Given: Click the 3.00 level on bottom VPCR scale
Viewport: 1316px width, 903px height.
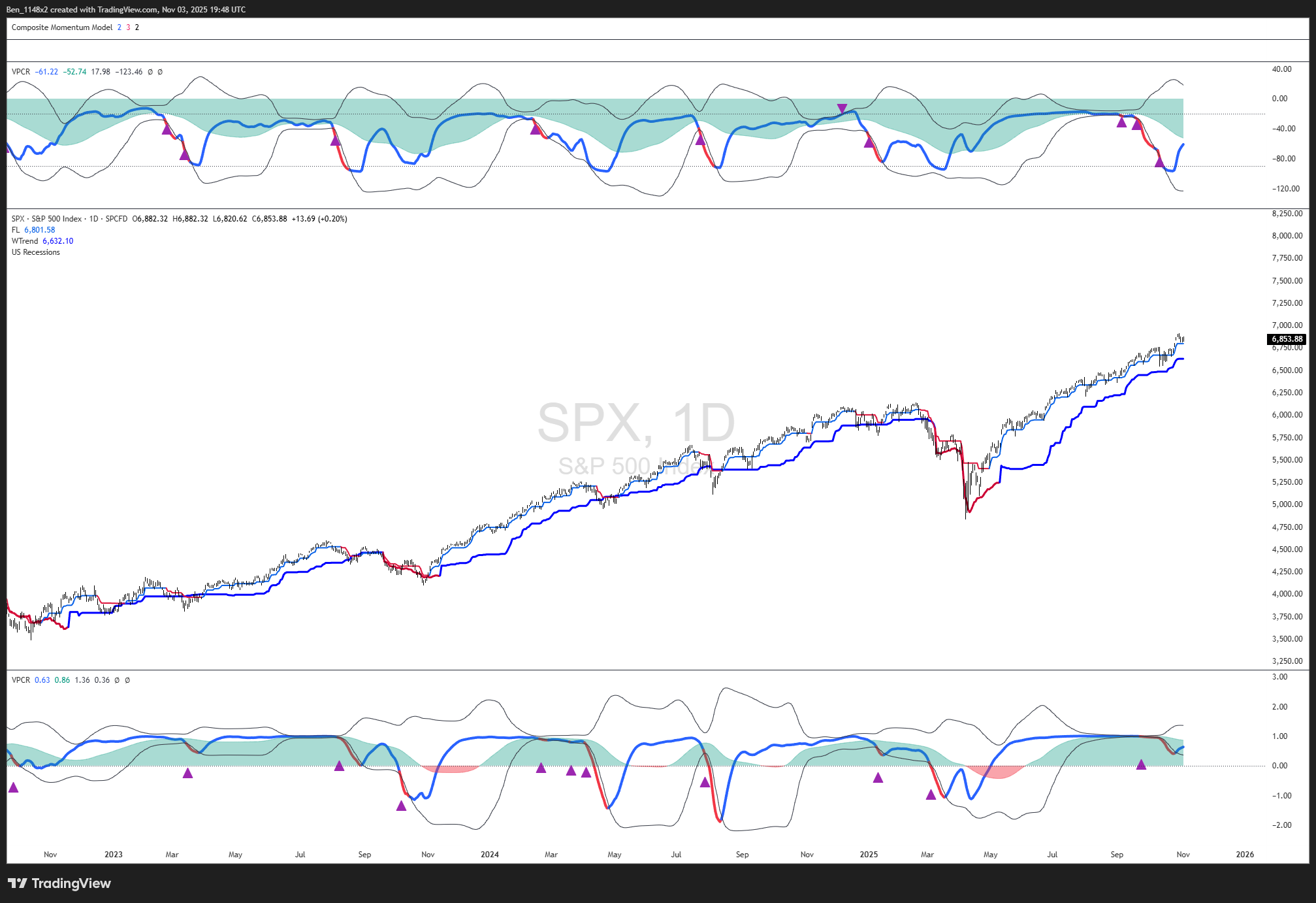Looking at the screenshot, I should (x=1279, y=677).
